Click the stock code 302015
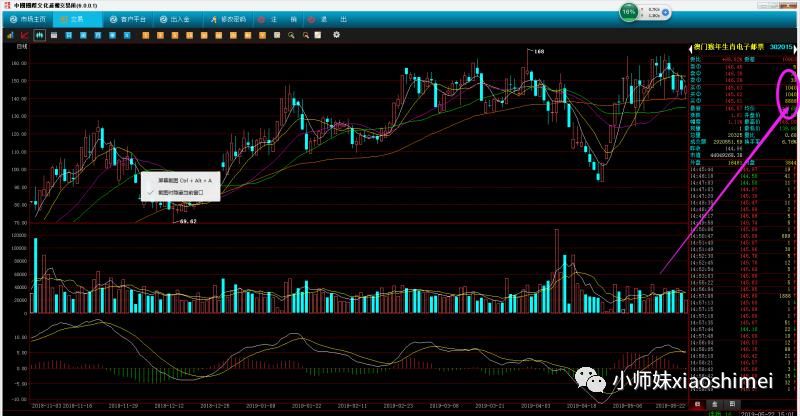Screen dimensions: 800x416 click(x=781, y=47)
